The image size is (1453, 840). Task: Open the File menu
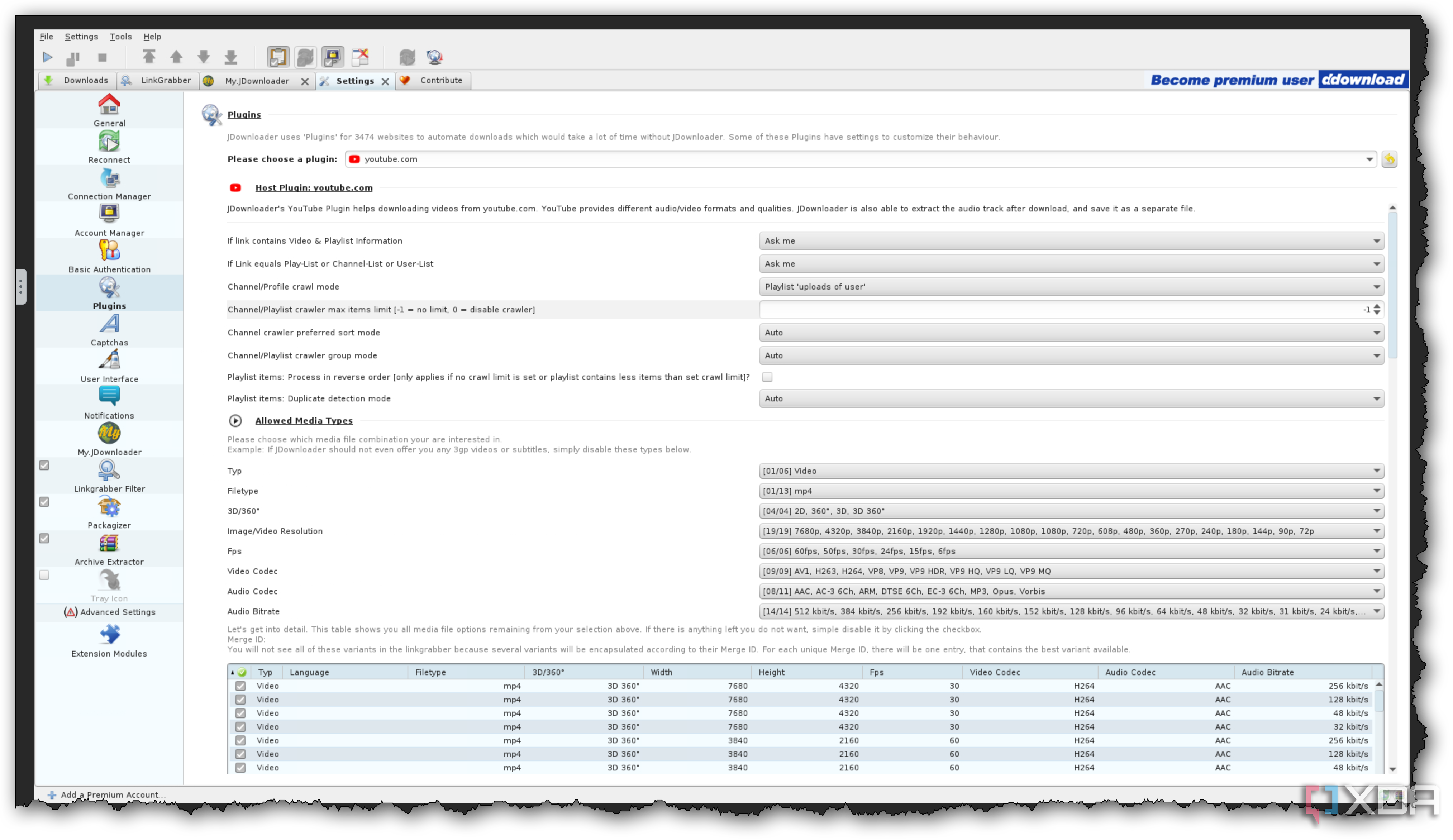click(x=46, y=36)
